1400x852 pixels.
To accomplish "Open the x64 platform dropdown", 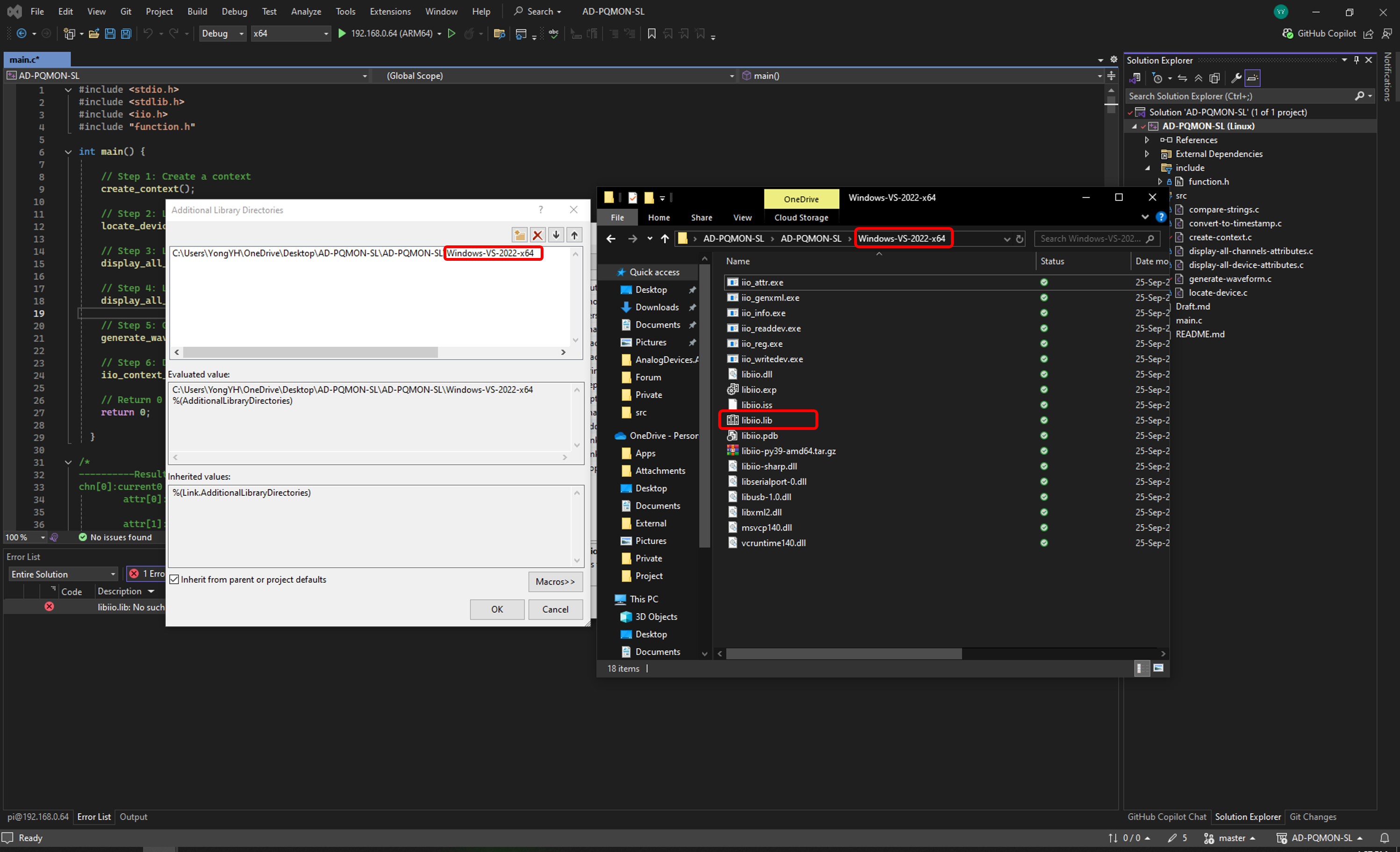I will [291, 34].
